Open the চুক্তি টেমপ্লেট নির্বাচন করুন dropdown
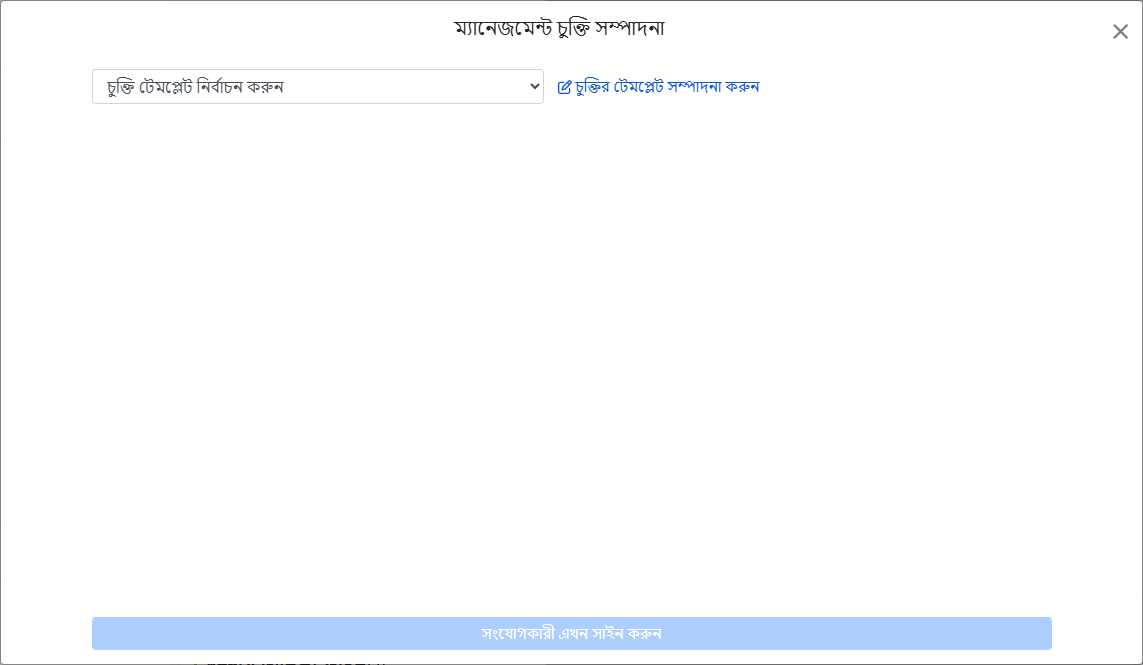 (318, 87)
